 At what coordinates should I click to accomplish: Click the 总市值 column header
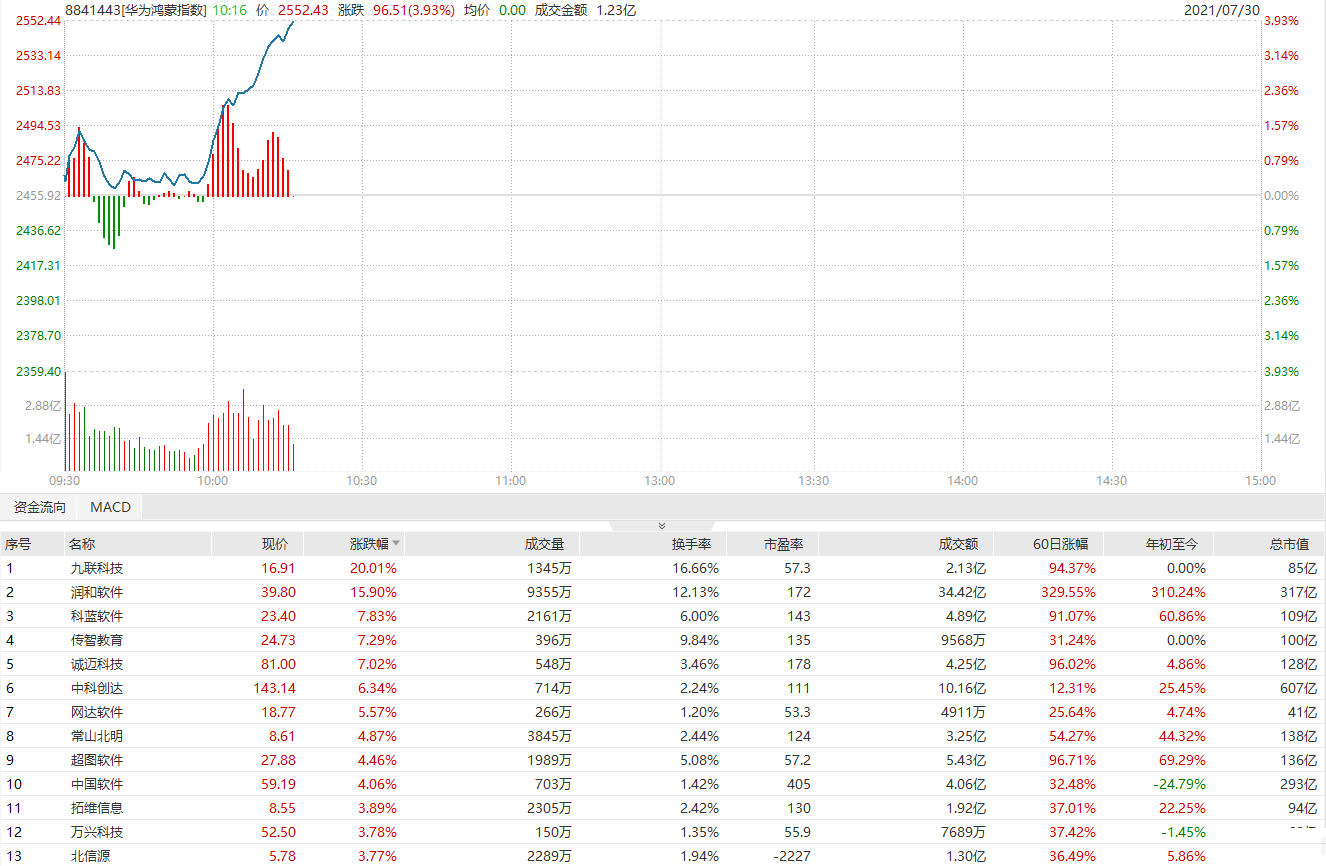click(x=1289, y=544)
